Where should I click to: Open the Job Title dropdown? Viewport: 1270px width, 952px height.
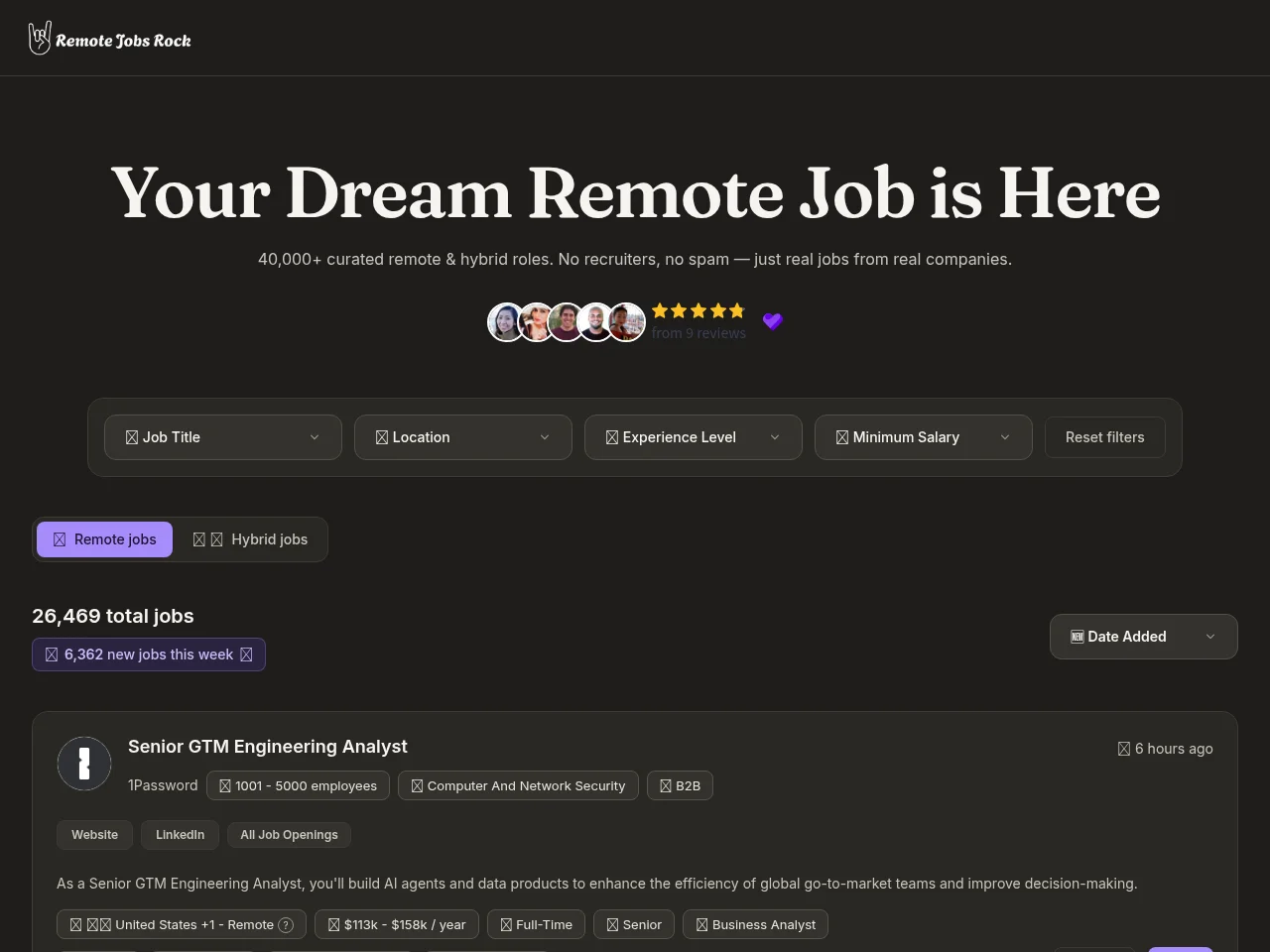223,437
